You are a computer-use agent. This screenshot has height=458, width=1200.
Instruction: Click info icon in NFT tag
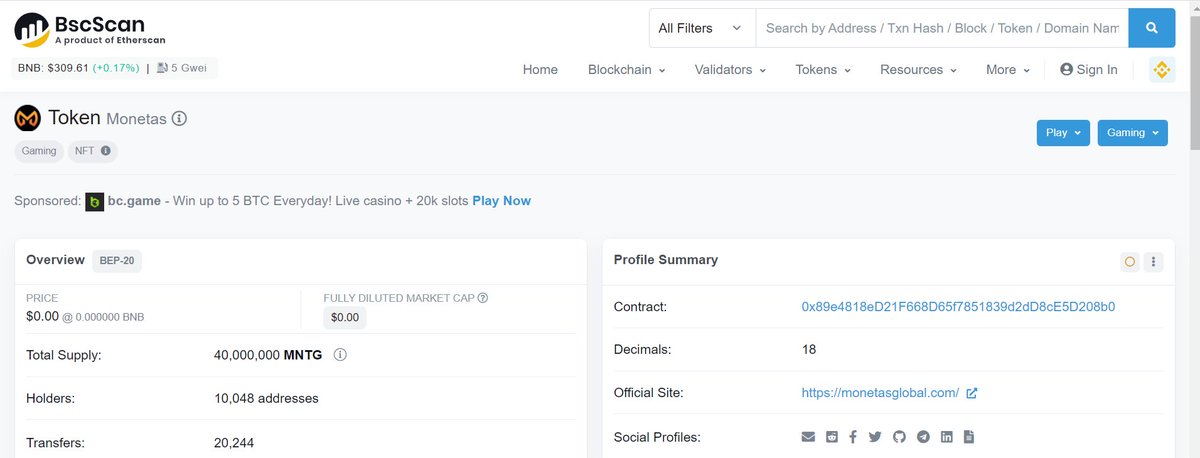[x=106, y=151]
